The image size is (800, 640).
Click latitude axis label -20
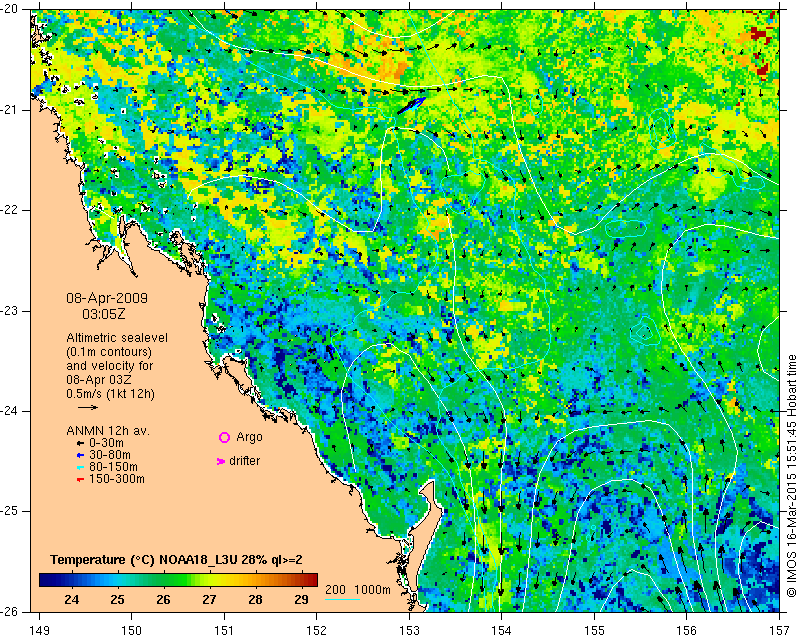click(10, 9)
